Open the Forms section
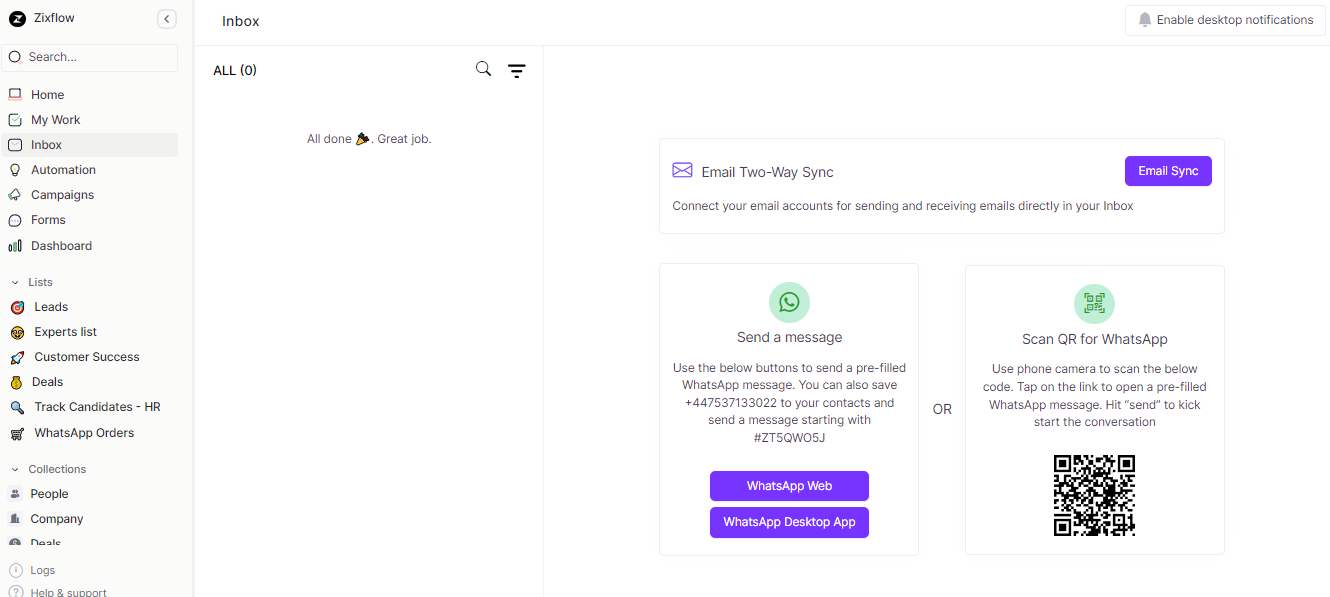This screenshot has width=1330, height=597. point(46,219)
